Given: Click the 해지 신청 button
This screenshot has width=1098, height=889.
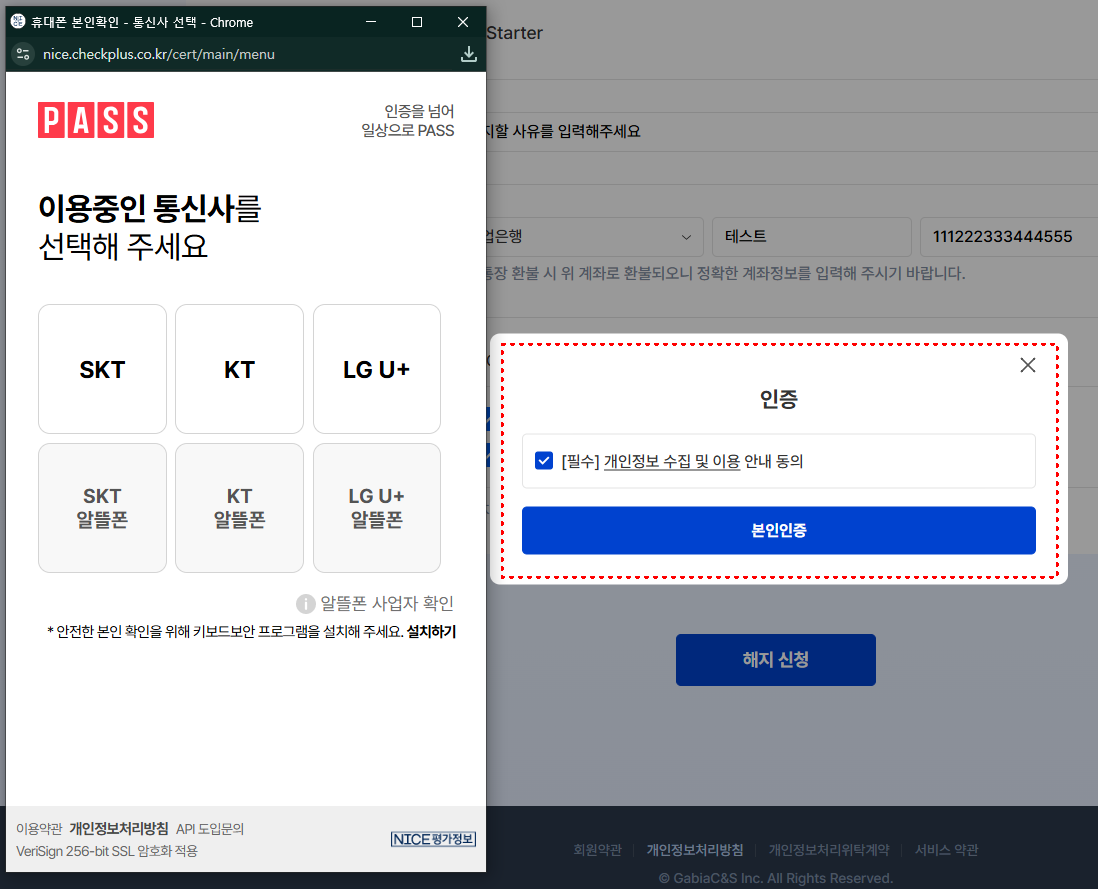Looking at the screenshot, I should pos(776,660).
